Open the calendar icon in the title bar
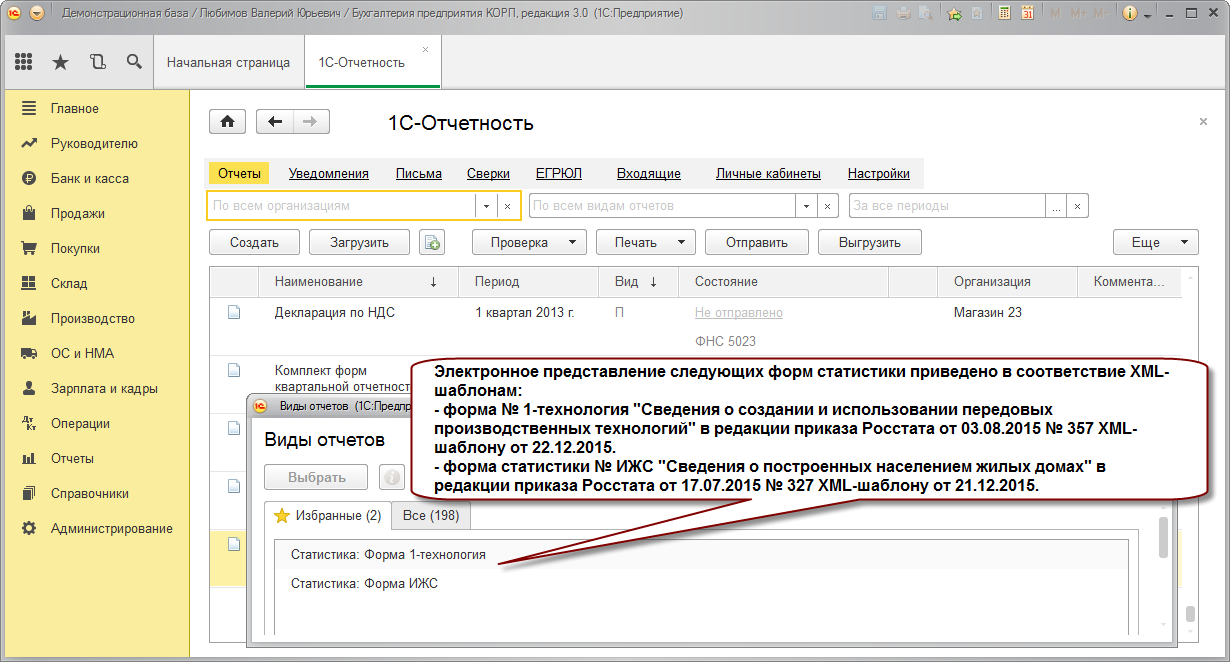Image resolution: width=1230 pixels, height=662 pixels. (x=1026, y=13)
